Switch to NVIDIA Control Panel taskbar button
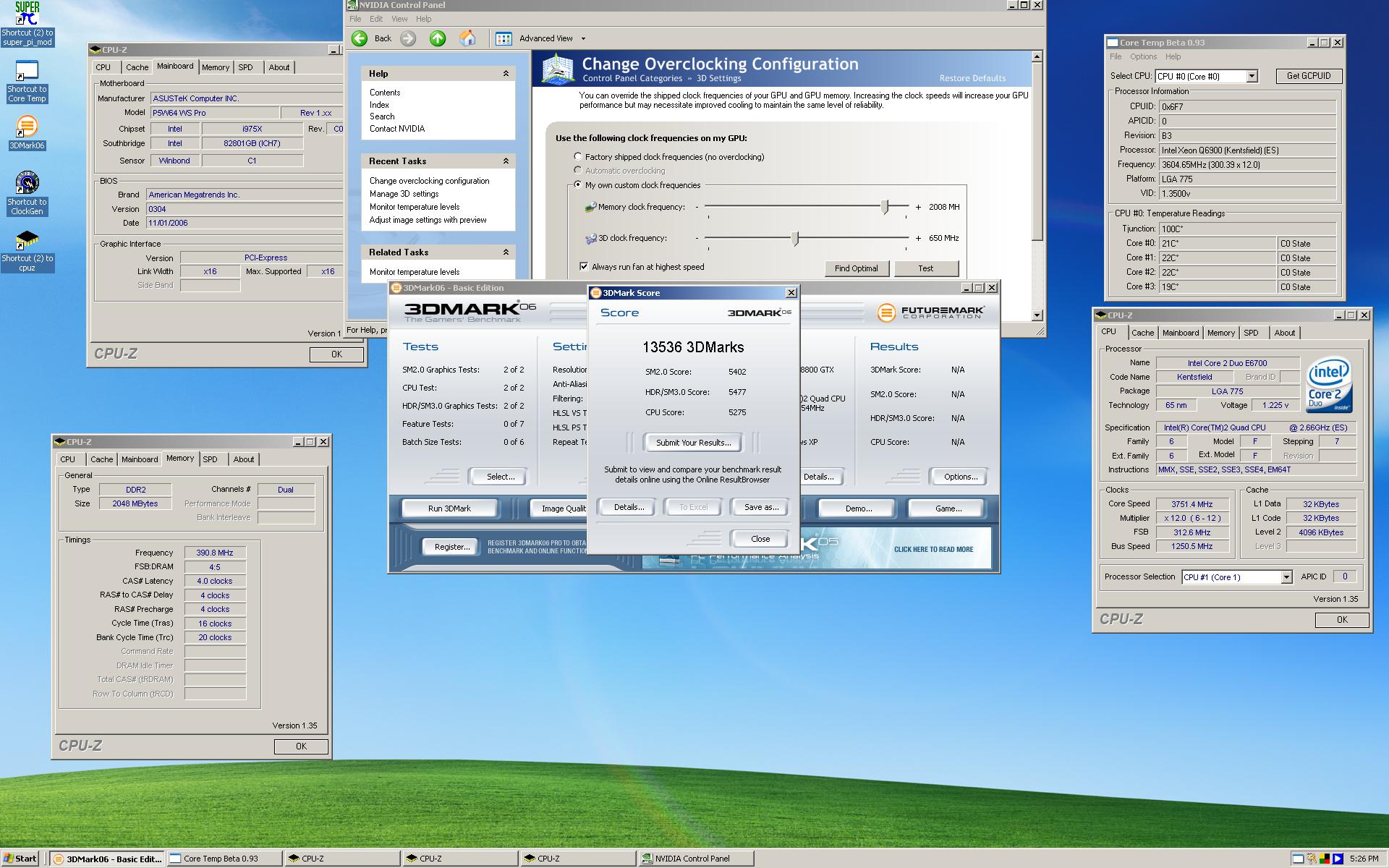This screenshot has width=1389, height=868. pyautogui.click(x=696, y=859)
